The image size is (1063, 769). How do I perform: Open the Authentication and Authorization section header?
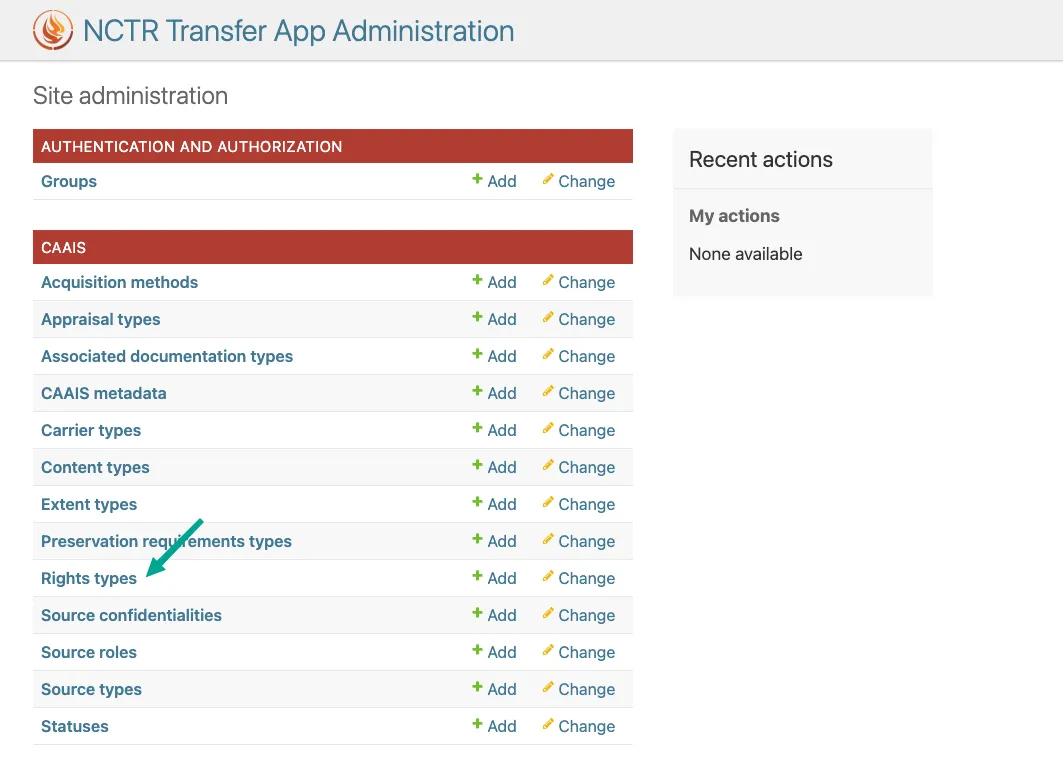191,146
